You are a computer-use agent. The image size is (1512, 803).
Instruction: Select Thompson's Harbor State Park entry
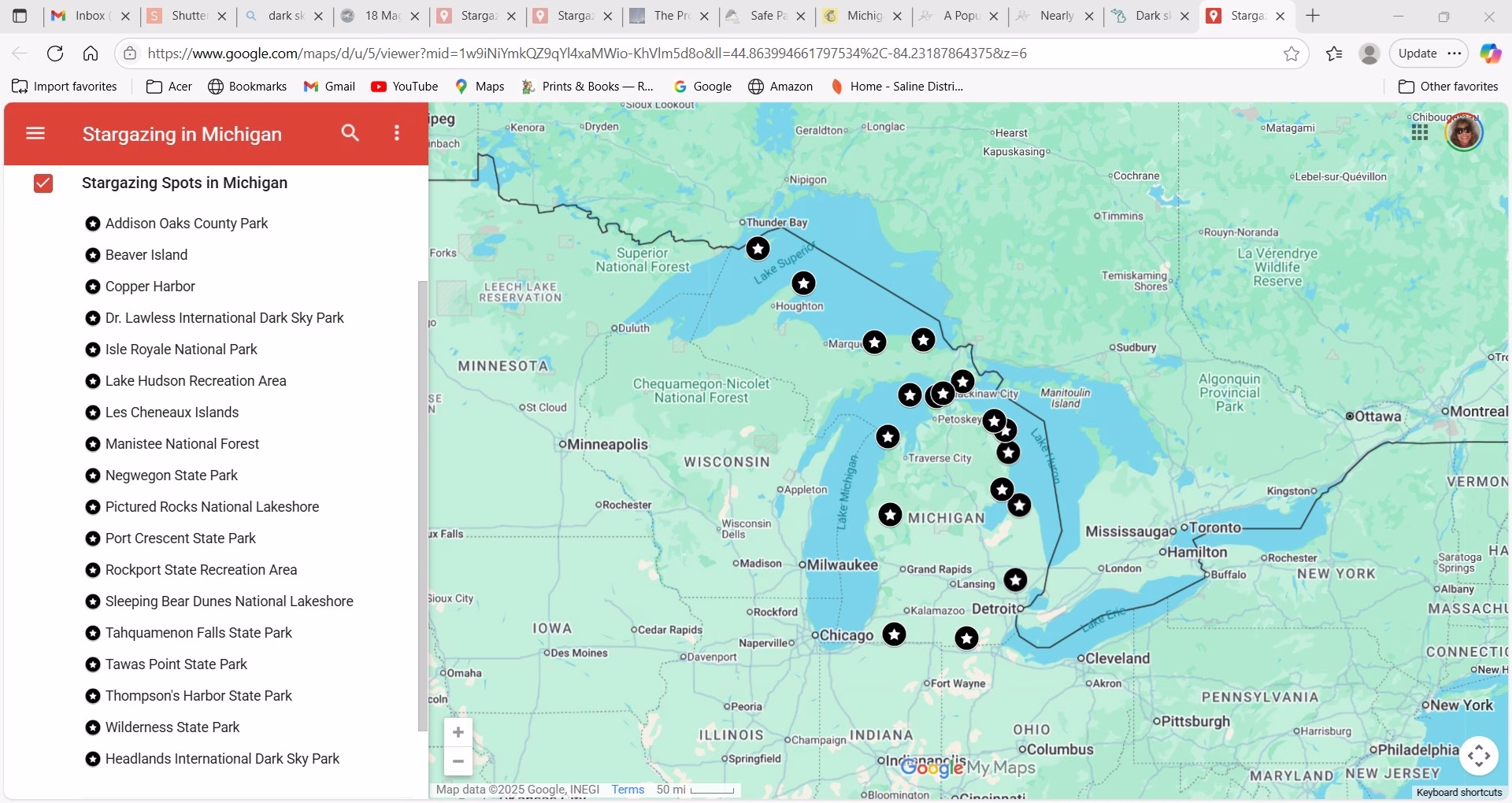pos(198,696)
